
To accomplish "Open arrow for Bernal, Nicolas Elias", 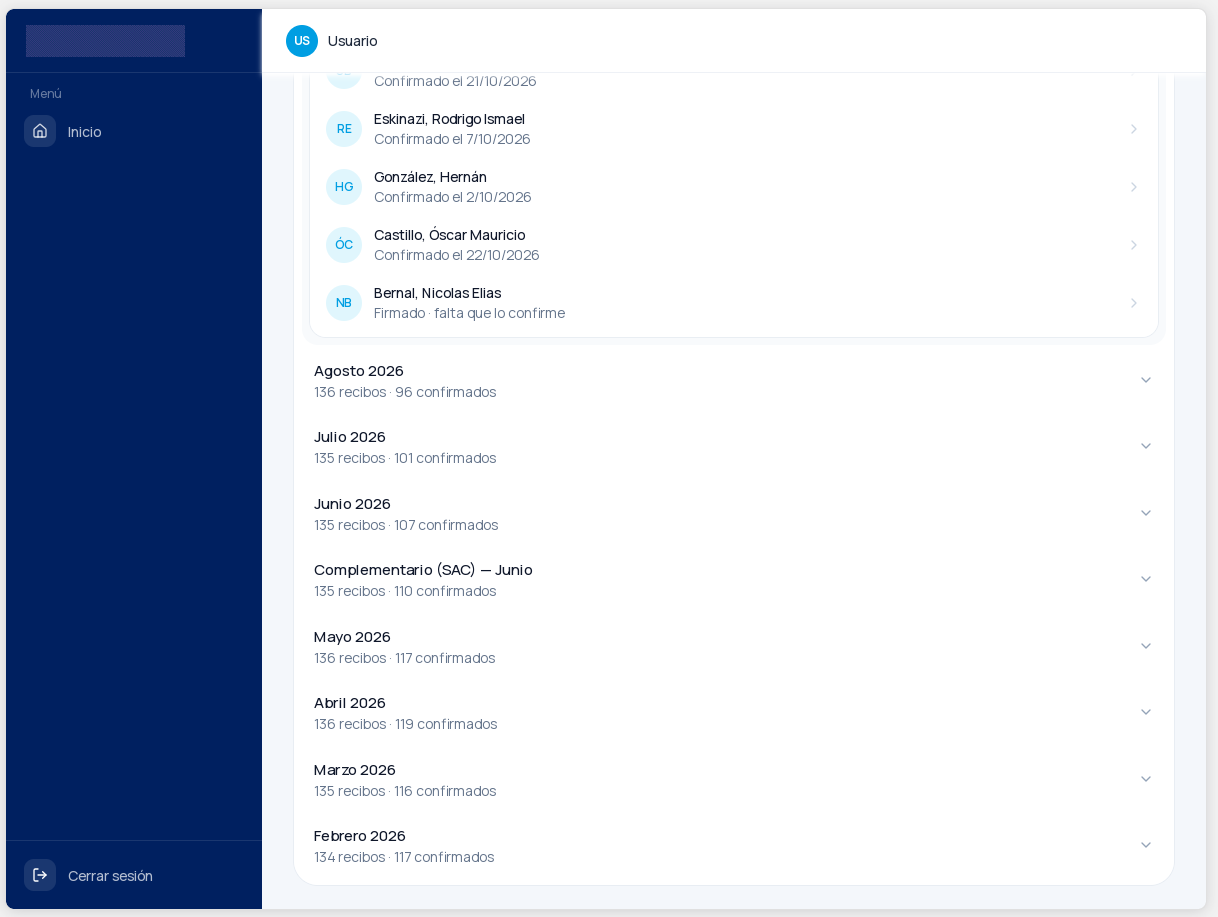I will point(1134,303).
